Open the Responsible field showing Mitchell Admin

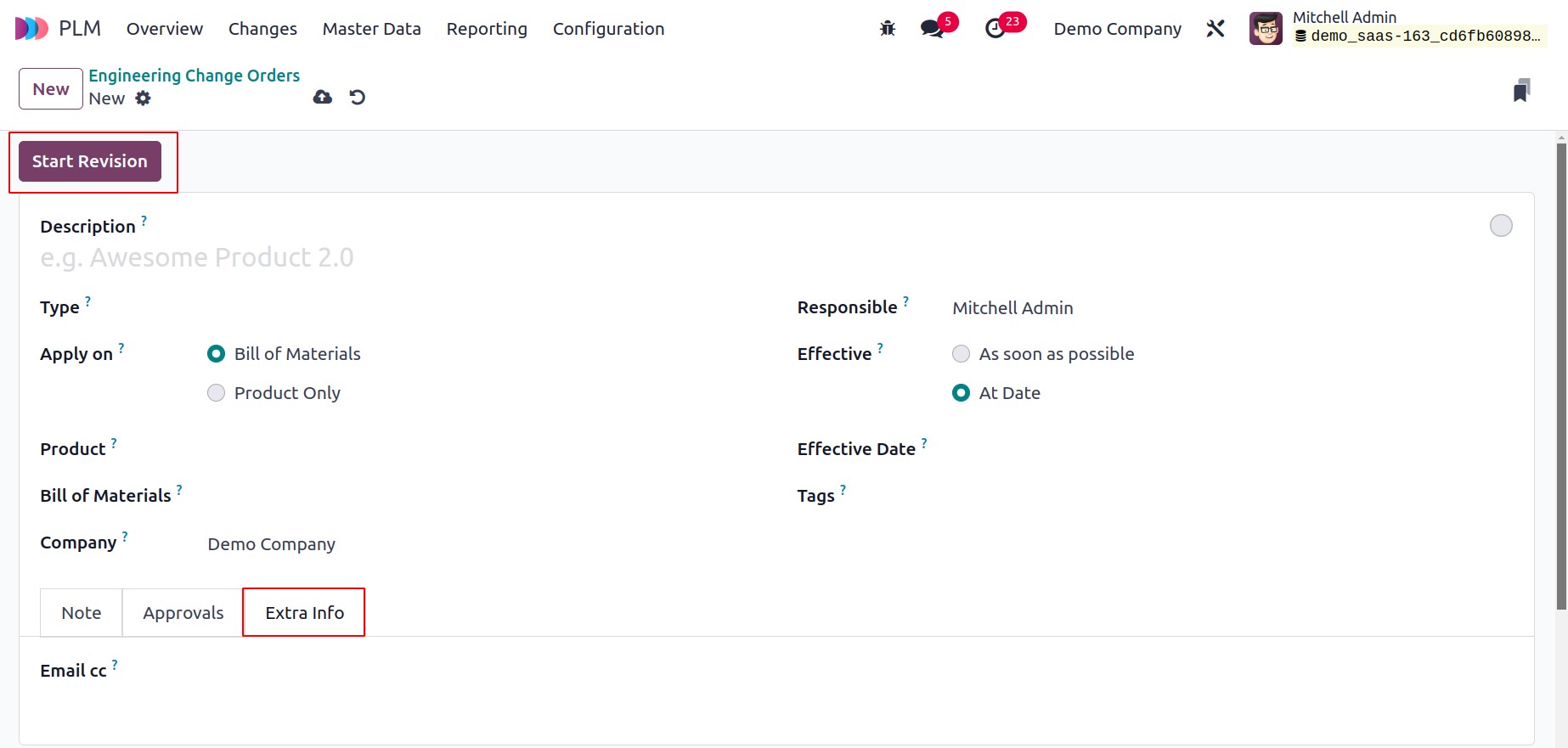pyautogui.click(x=1232, y=308)
